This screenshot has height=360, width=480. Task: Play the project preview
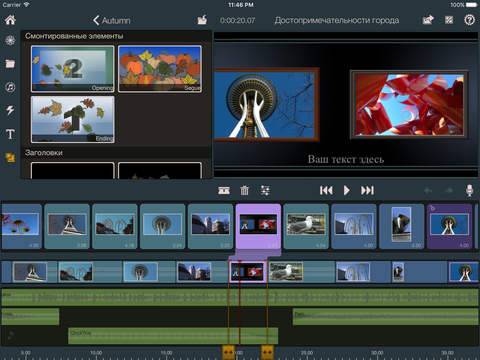click(x=346, y=190)
